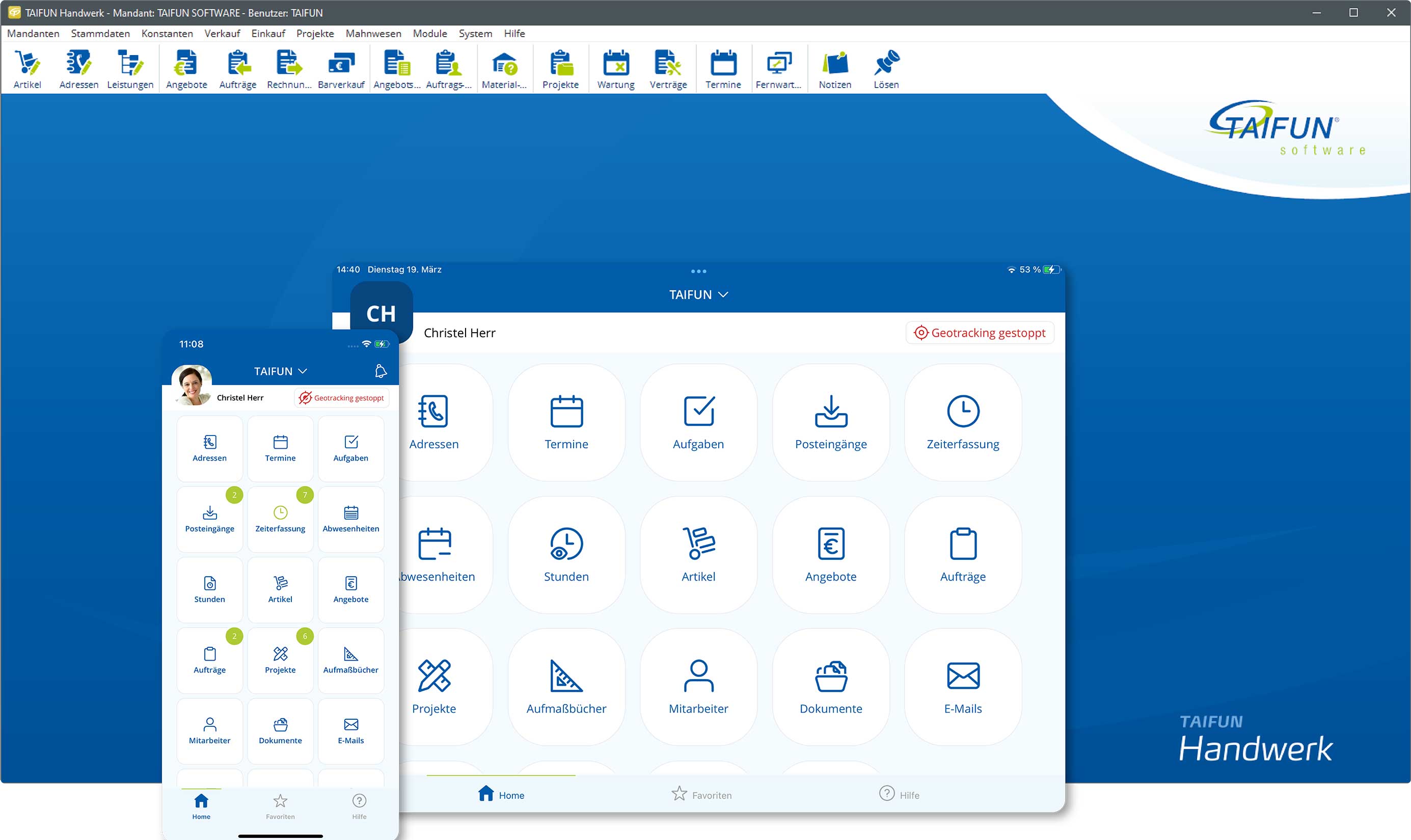Open the Hilfe menu in menu bar
This screenshot has width=1411, height=840.
point(514,34)
